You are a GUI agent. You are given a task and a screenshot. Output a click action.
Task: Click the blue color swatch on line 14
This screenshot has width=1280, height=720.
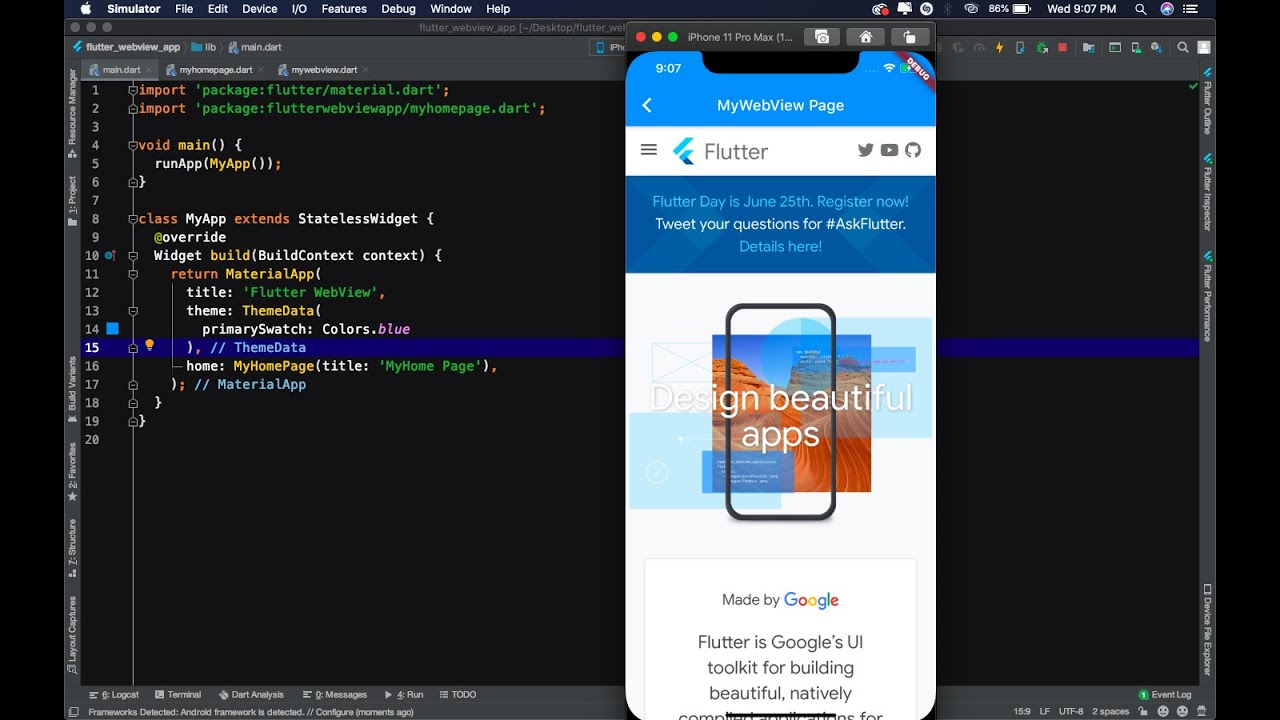coord(112,329)
